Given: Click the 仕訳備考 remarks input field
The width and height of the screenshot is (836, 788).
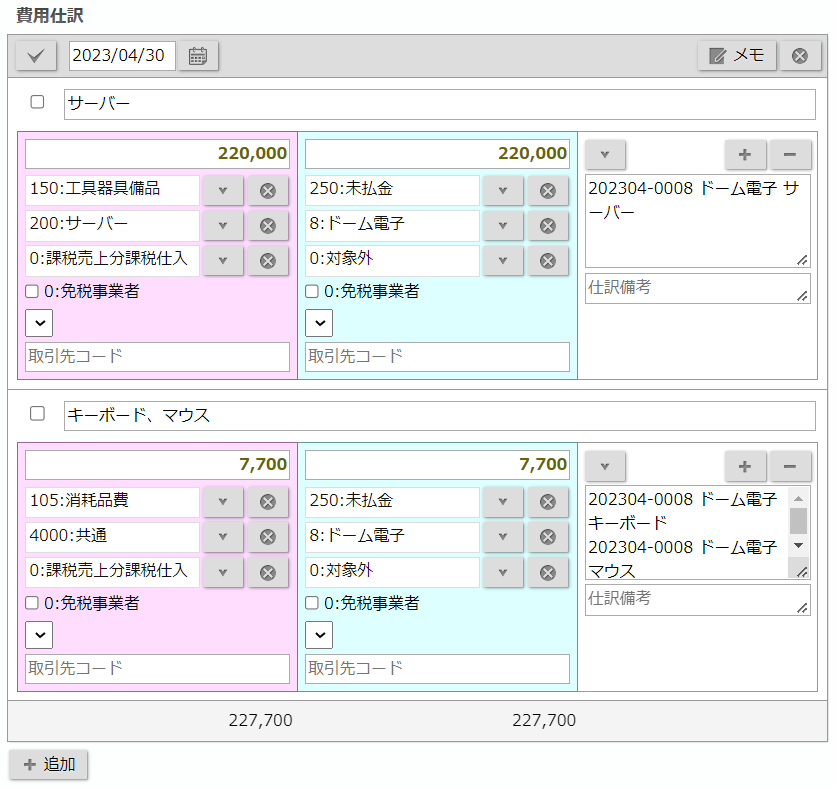Looking at the screenshot, I should [697, 288].
